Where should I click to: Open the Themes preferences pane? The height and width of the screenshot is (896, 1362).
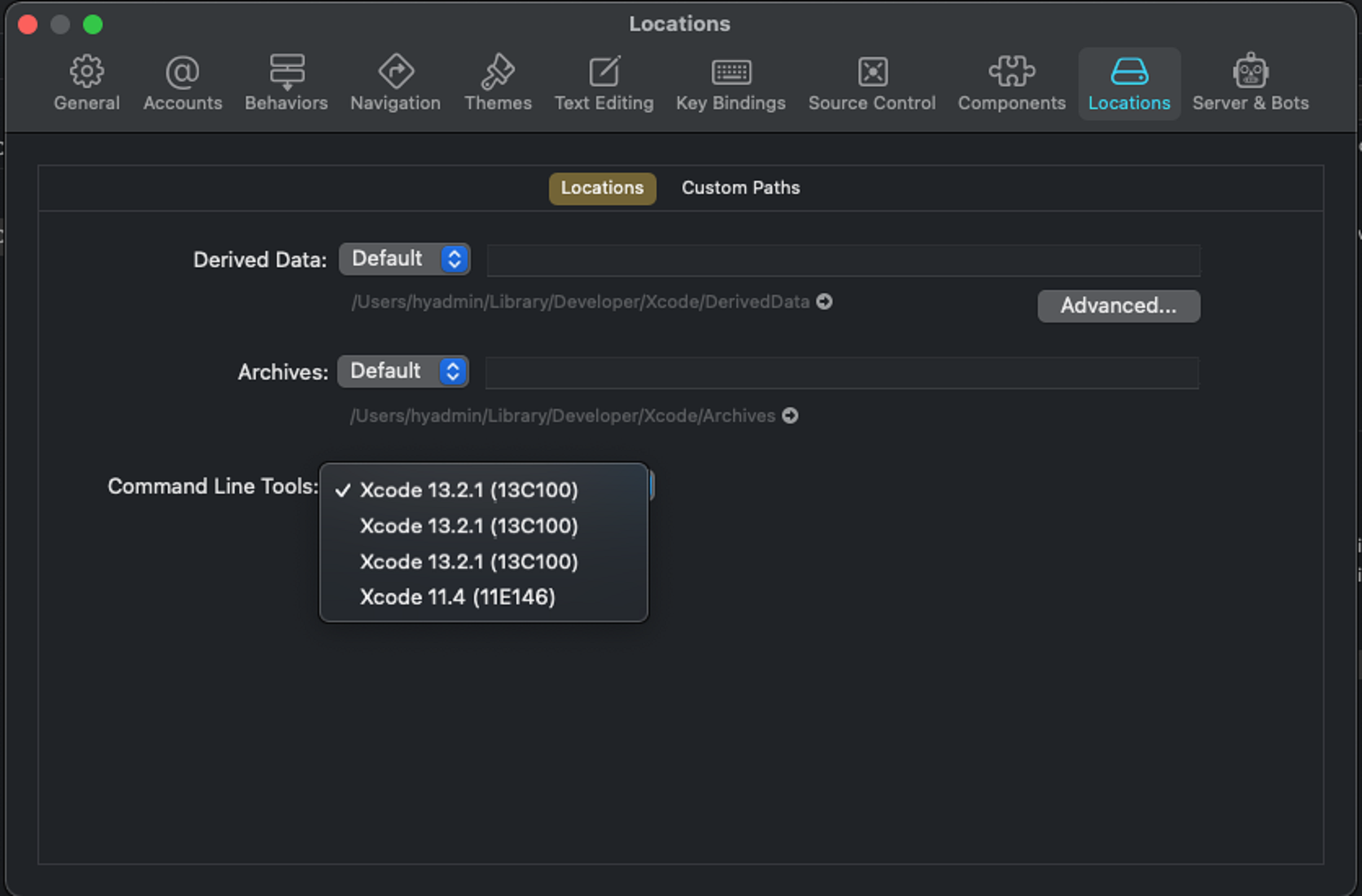pyautogui.click(x=498, y=84)
